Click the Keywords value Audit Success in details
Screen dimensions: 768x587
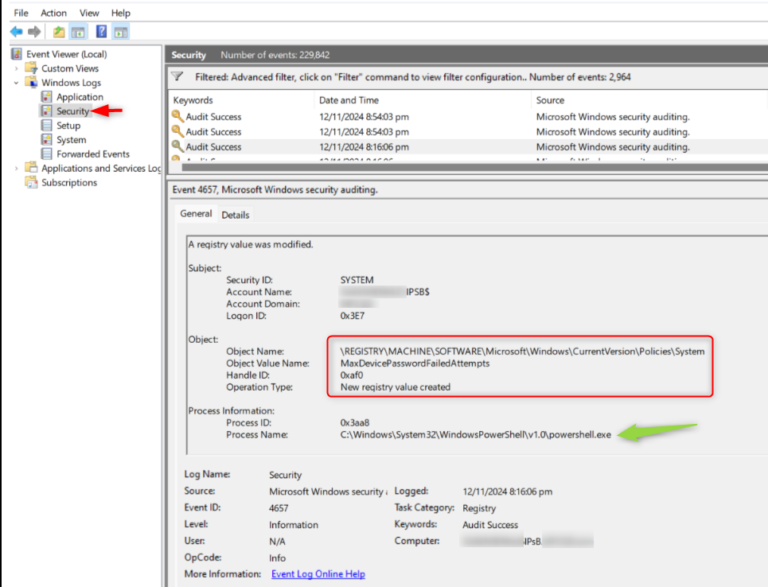point(490,525)
